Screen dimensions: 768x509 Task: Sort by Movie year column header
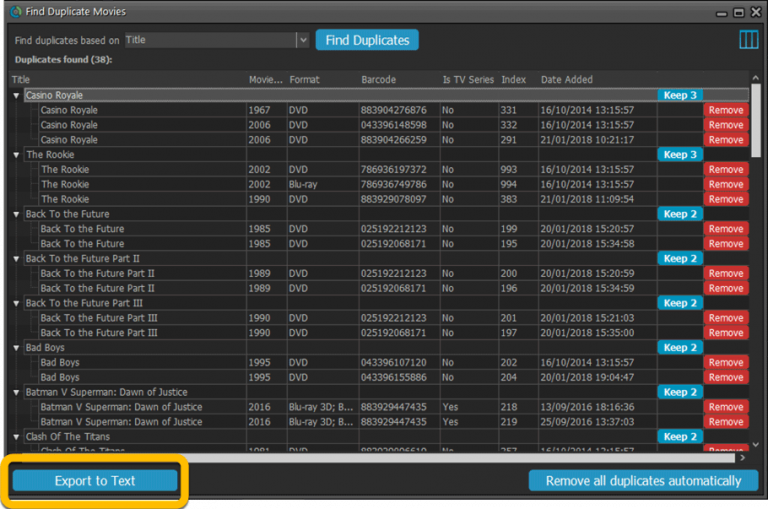266,79
